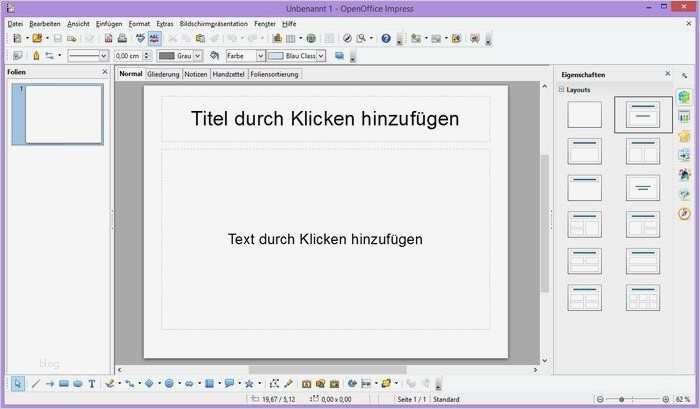Screen dimensions: 700x409
Task: Choose the flowchart shapes tool
Action: coord(209,384)
